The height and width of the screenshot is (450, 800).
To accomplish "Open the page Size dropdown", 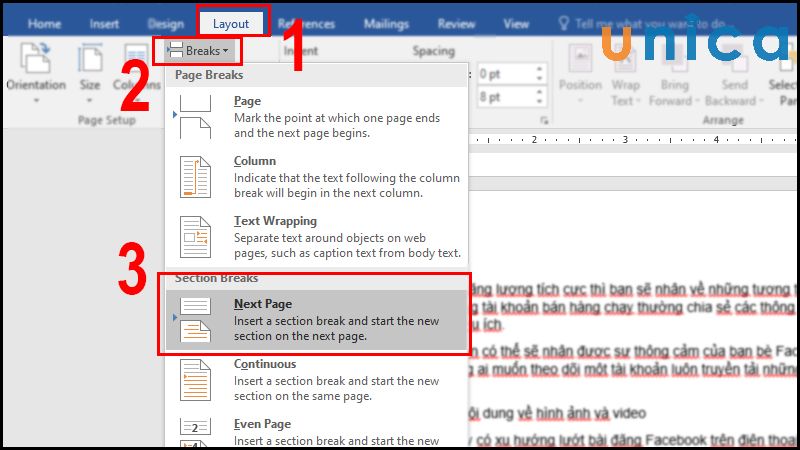I will point(90,73).
